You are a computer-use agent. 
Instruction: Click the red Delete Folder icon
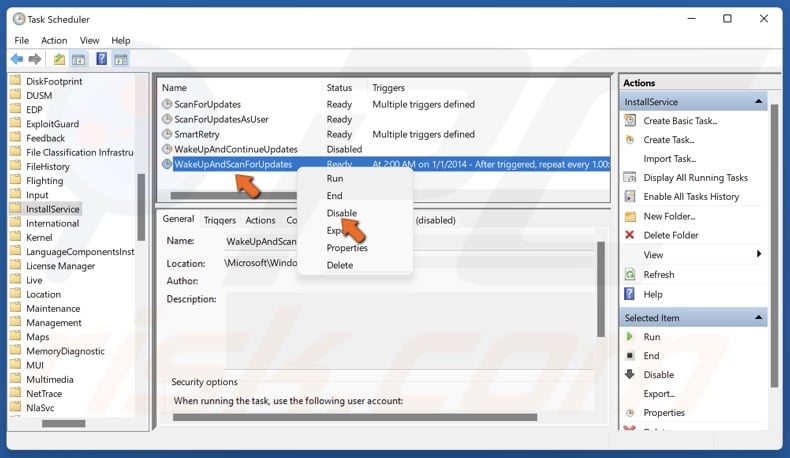[629, 235]
